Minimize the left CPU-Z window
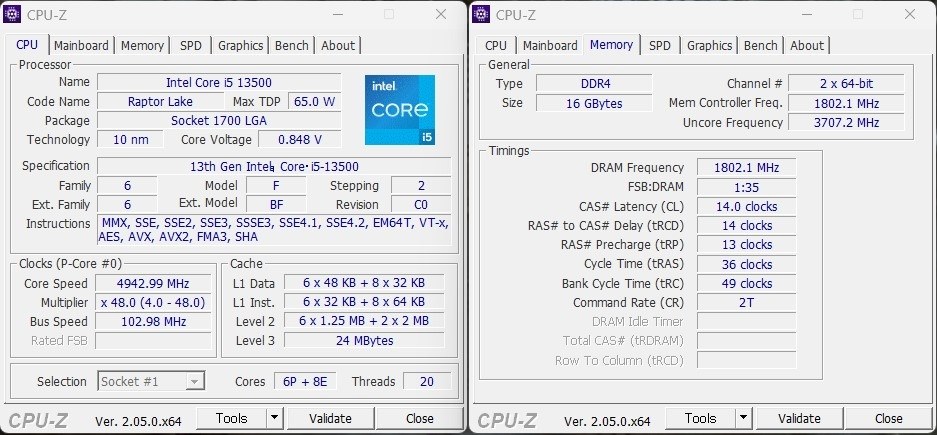 coord(338,14)
